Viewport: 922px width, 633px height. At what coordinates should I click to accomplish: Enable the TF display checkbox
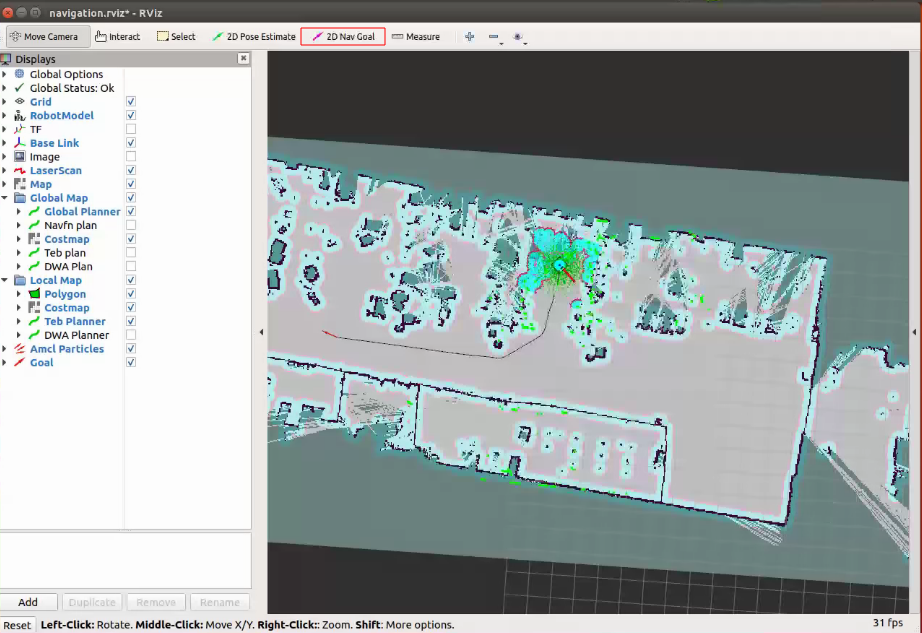(x=131, y=129)
